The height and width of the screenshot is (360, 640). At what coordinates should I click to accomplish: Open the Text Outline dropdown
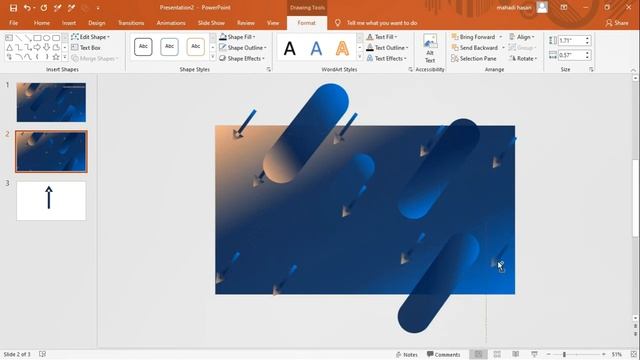point(387,48)
